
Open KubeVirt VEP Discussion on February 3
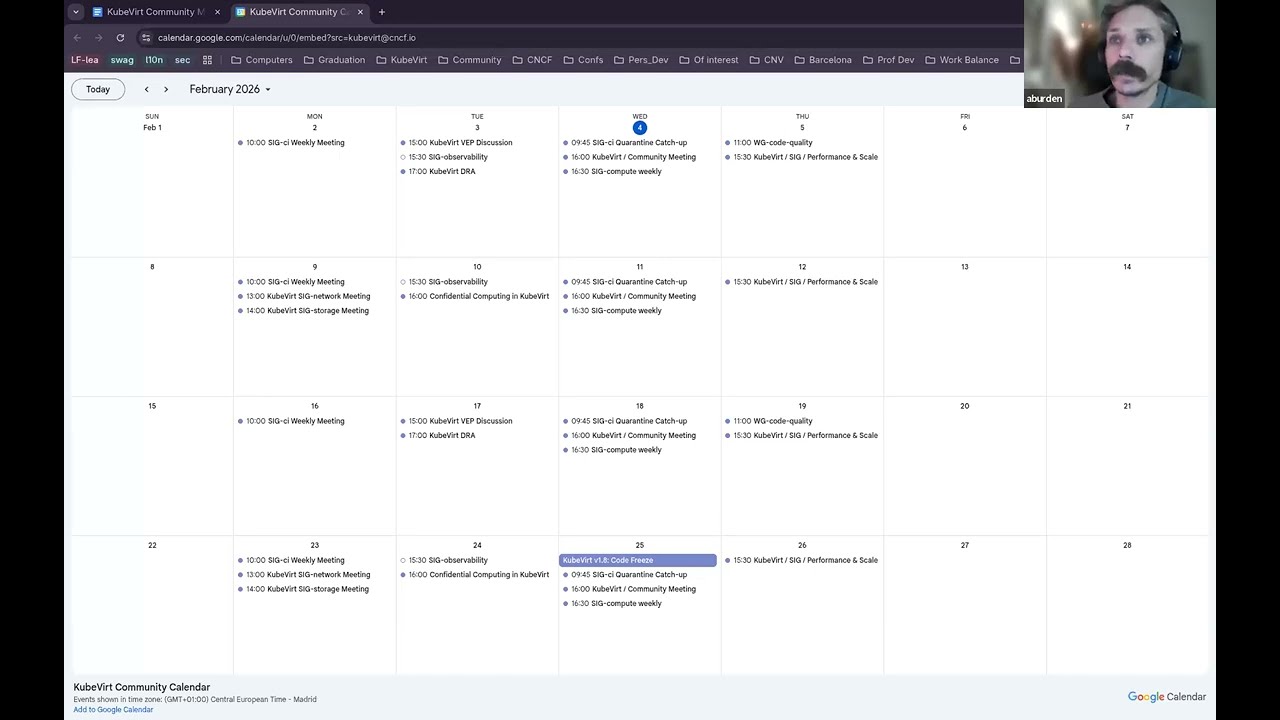(x=456, y=143)
